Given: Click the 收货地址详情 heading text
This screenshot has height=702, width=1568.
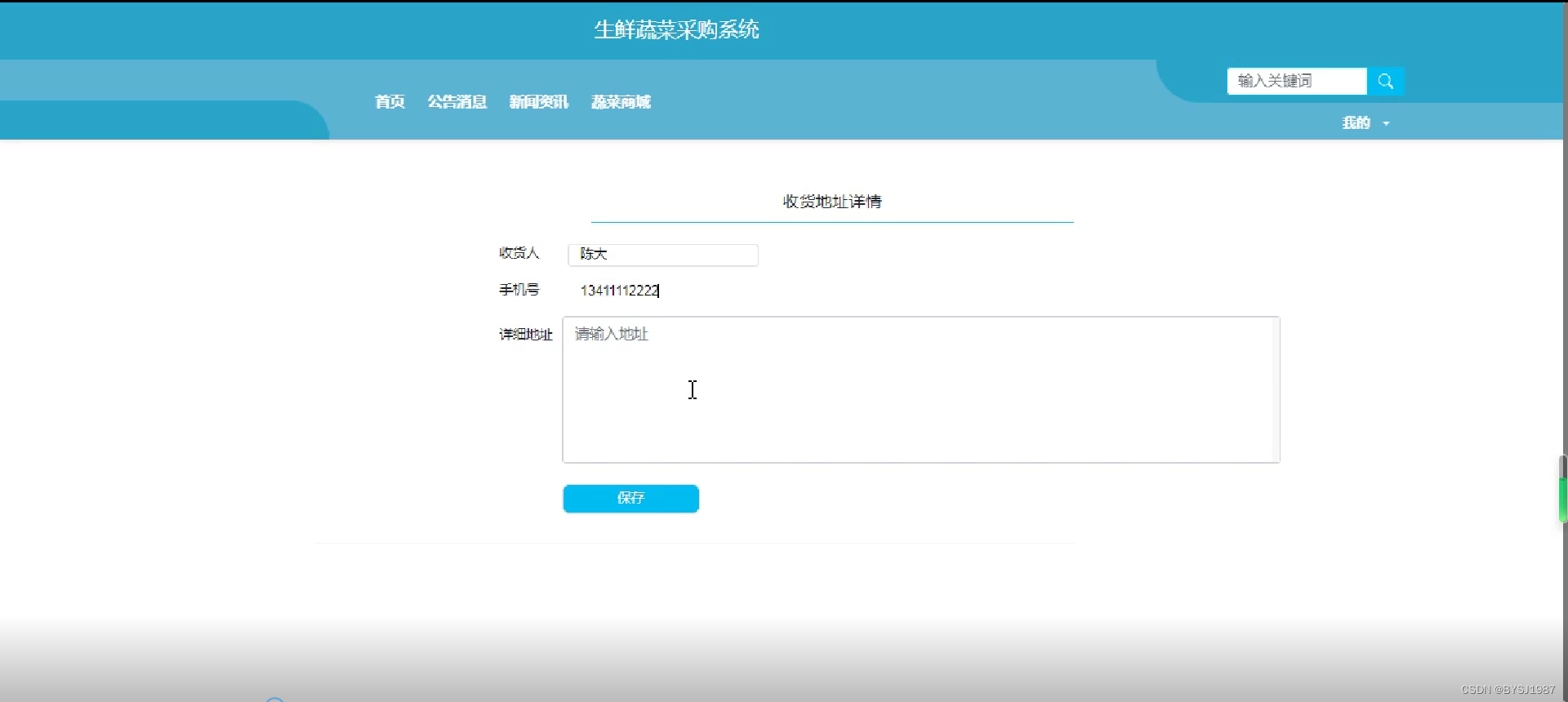Looking at the screenshot, I should (832, 202).
